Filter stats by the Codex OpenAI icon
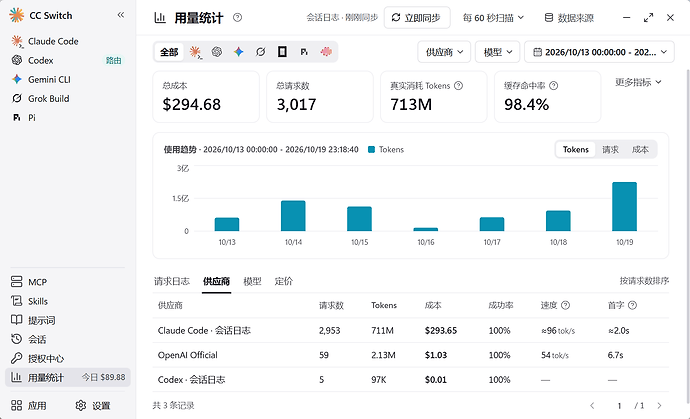 tap(217, 52)
